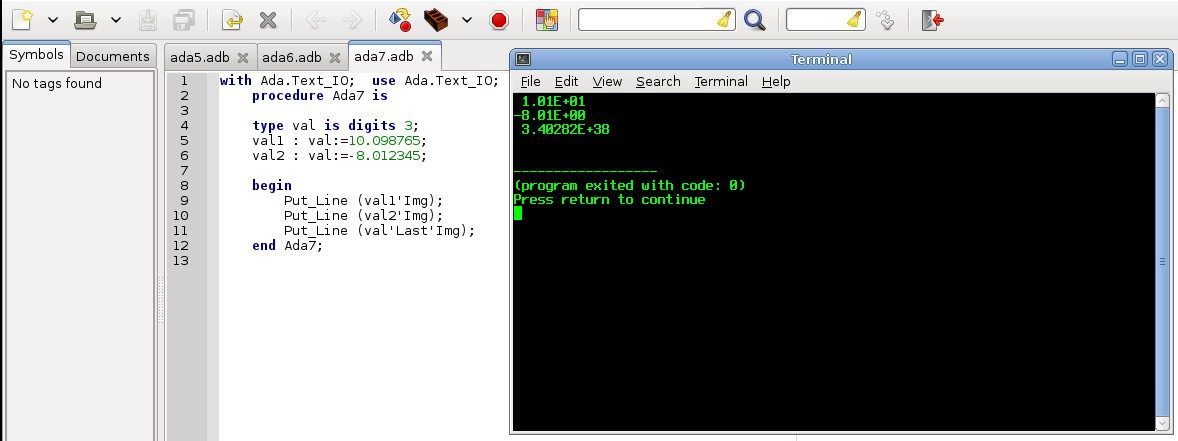Expand the recent files dropdown arrow
Screen dimensions: 1178x441
(116, 20)
